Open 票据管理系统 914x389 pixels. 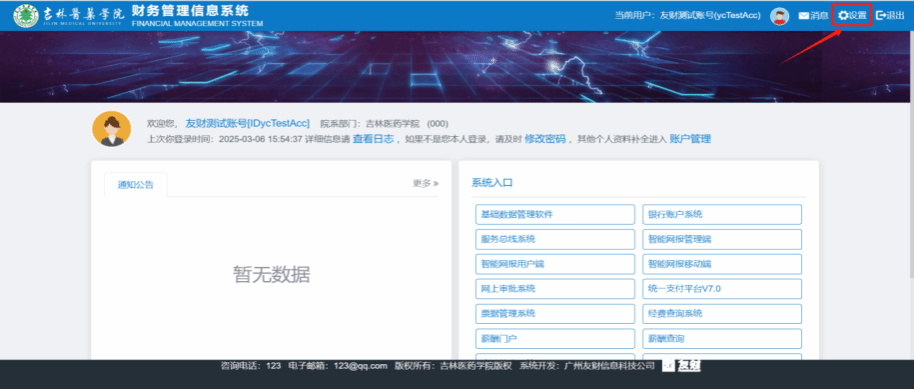[x=555, y=314]
